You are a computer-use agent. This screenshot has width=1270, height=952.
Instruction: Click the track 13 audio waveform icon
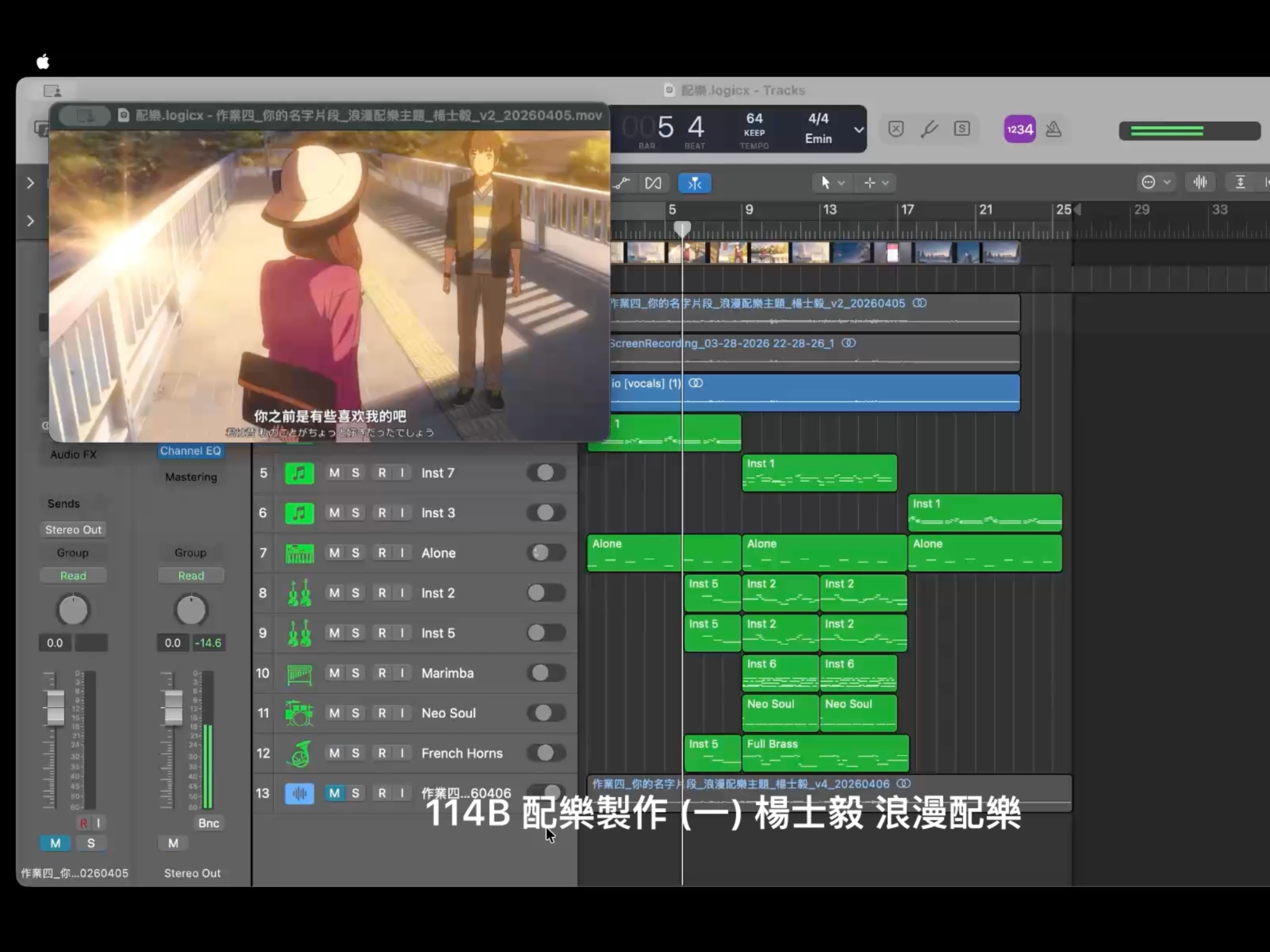coord(299,793)
